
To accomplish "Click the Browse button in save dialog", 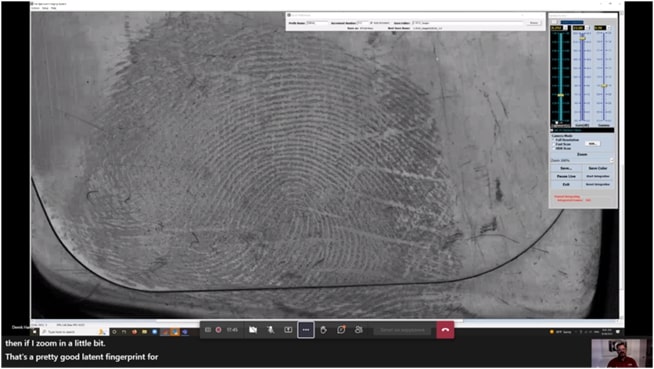I will [533, 23].
